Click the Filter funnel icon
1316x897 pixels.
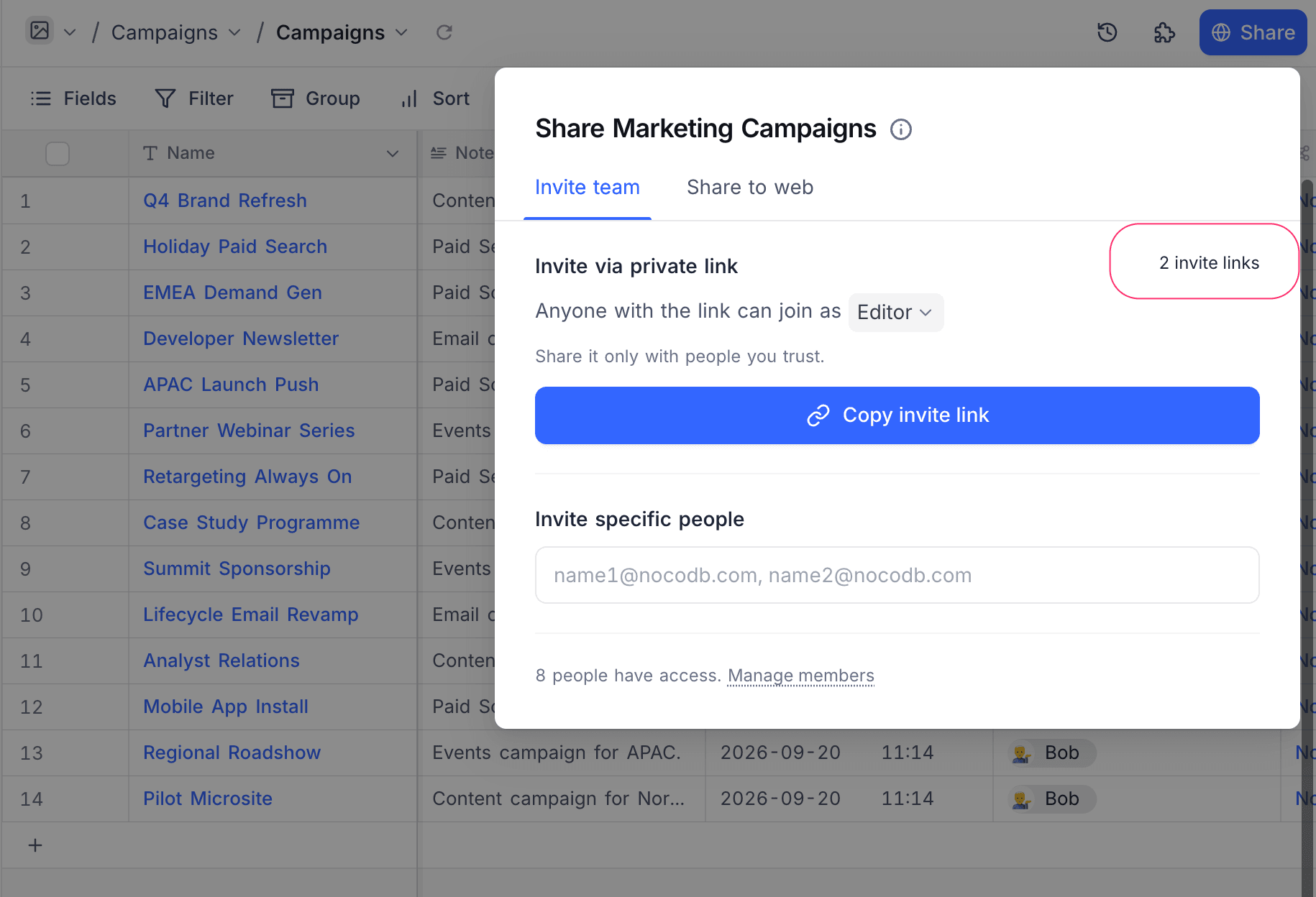(x=165, y=98)
